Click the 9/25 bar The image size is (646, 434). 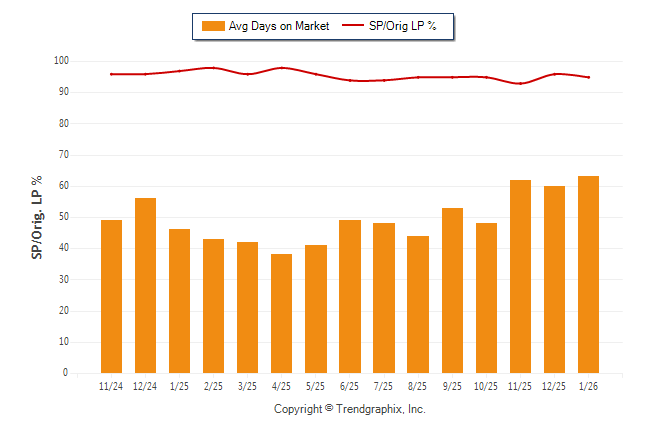click(x=452, y=290)
